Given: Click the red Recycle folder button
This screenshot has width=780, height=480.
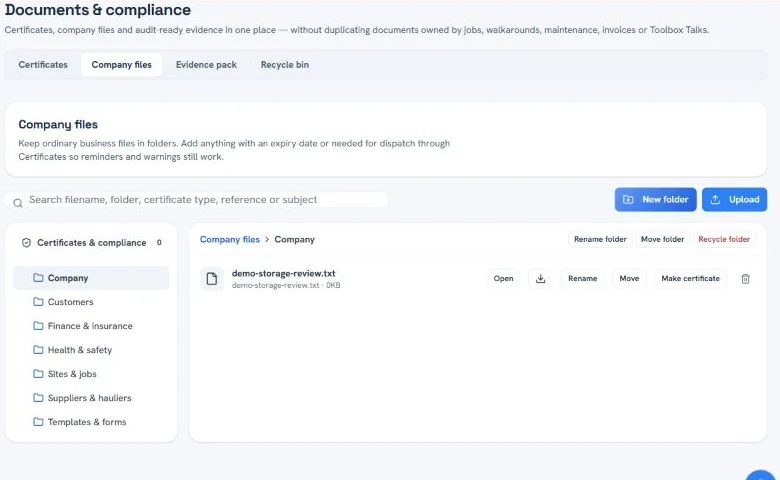Looking at the screenshot, I should (x=724, y=239).
